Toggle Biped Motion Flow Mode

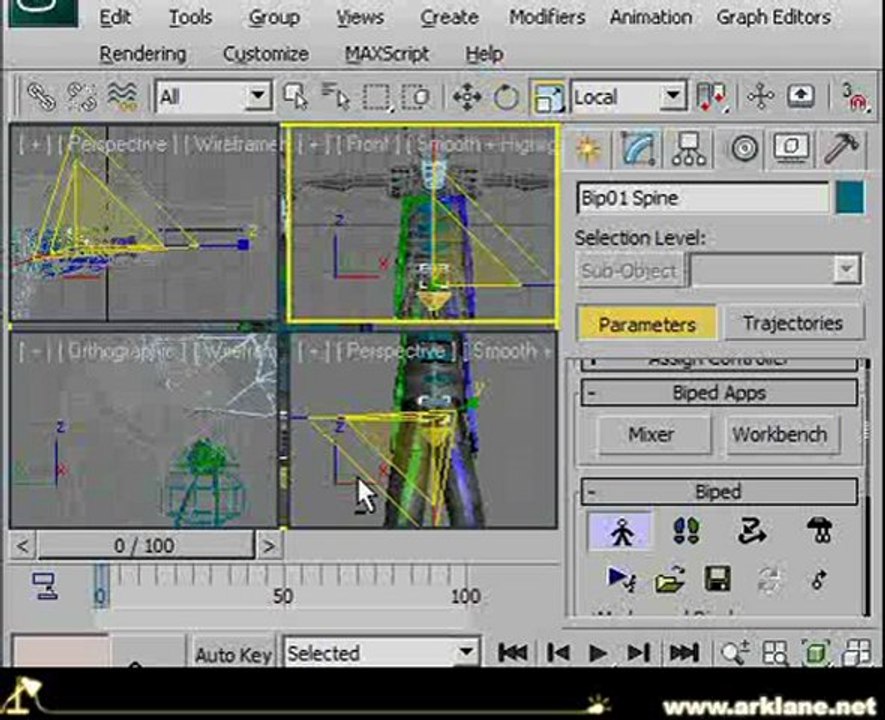[752, 531]
